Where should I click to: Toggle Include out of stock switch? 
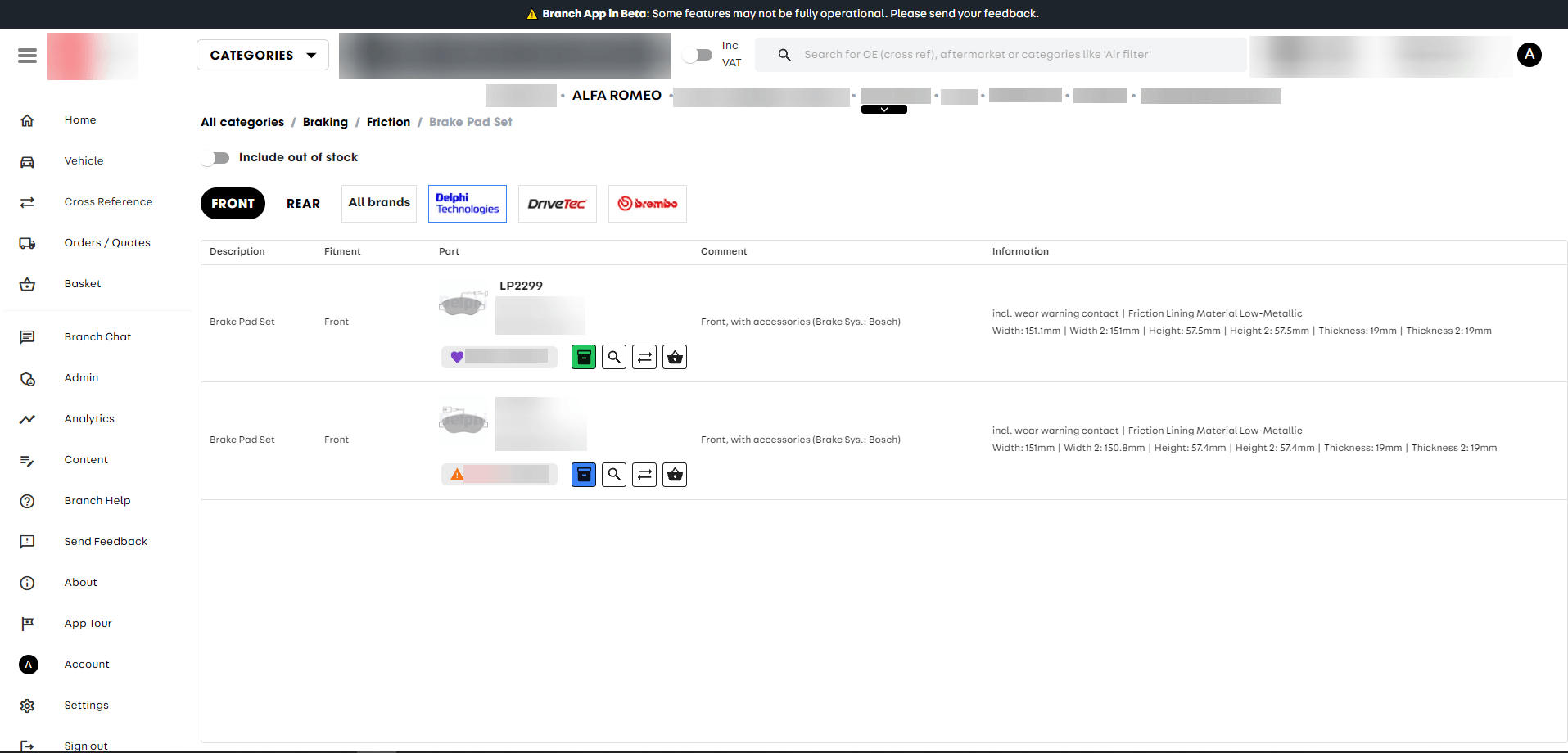click(216, 158)
